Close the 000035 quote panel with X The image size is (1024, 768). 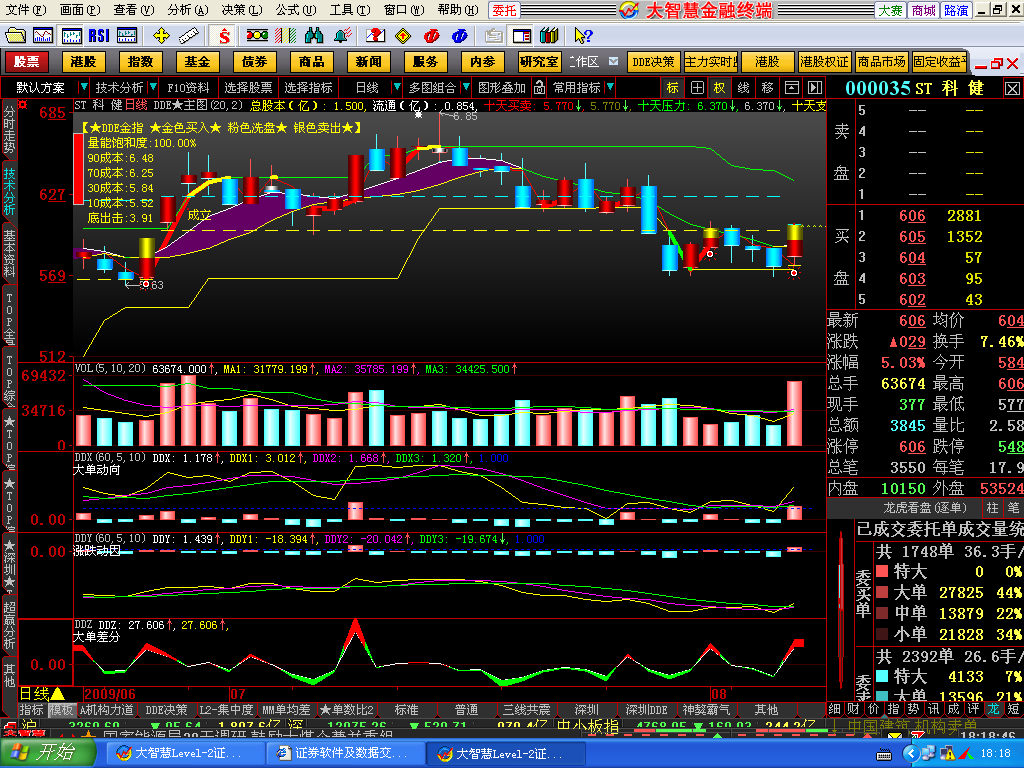coord(1012,88)
